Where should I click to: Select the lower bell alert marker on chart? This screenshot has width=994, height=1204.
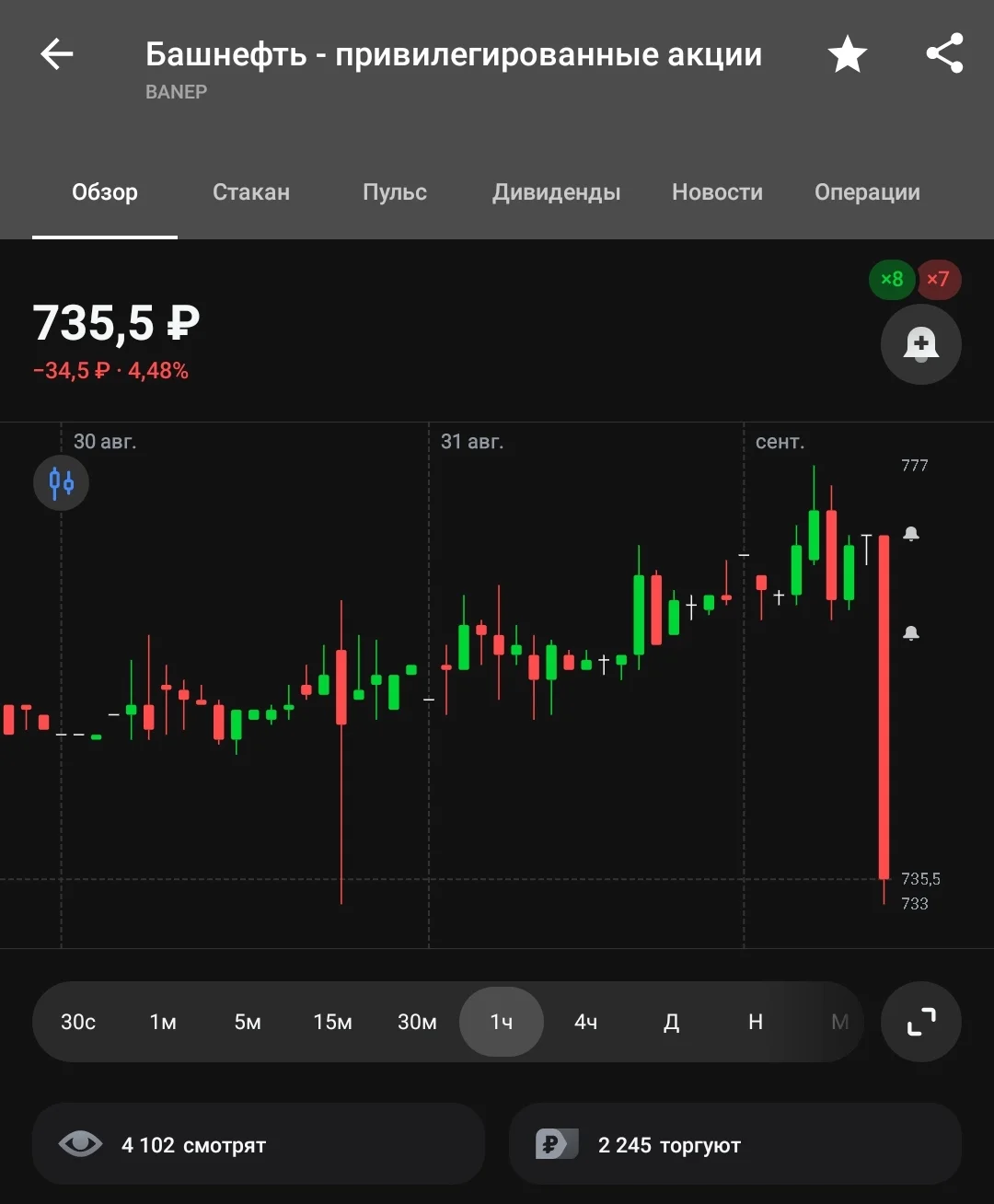pos(911,632)
